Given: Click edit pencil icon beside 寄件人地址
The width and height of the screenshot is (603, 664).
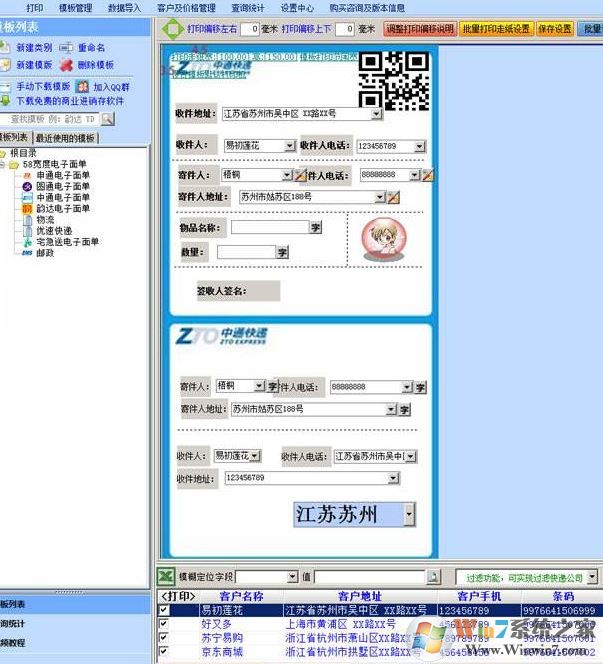Looking at the screenshot, I should point(393,197).
